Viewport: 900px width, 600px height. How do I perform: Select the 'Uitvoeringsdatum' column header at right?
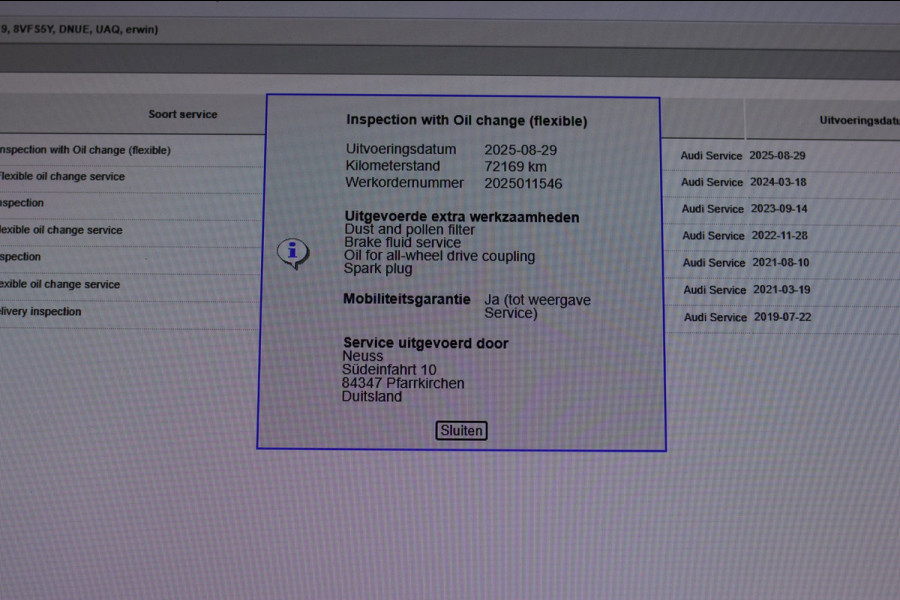(x=859, y=120)
